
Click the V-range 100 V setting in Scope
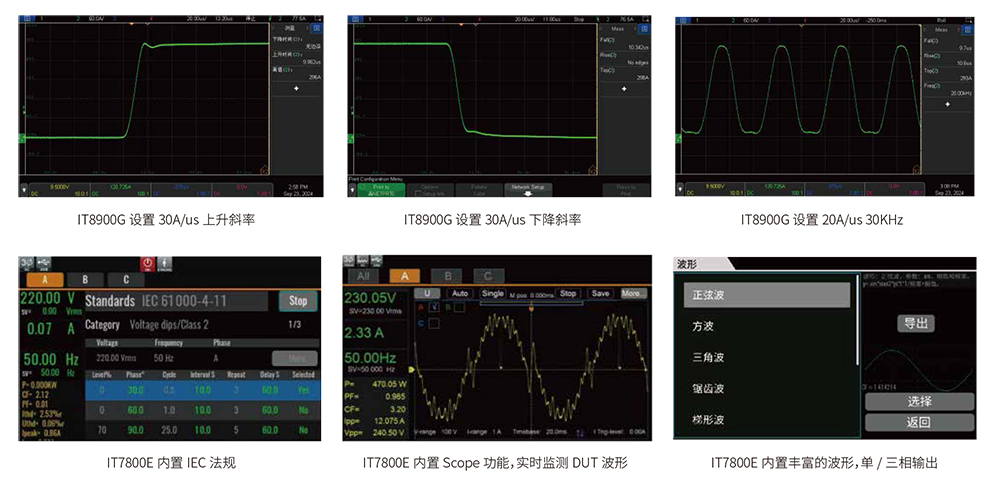[x=434, y=432]
